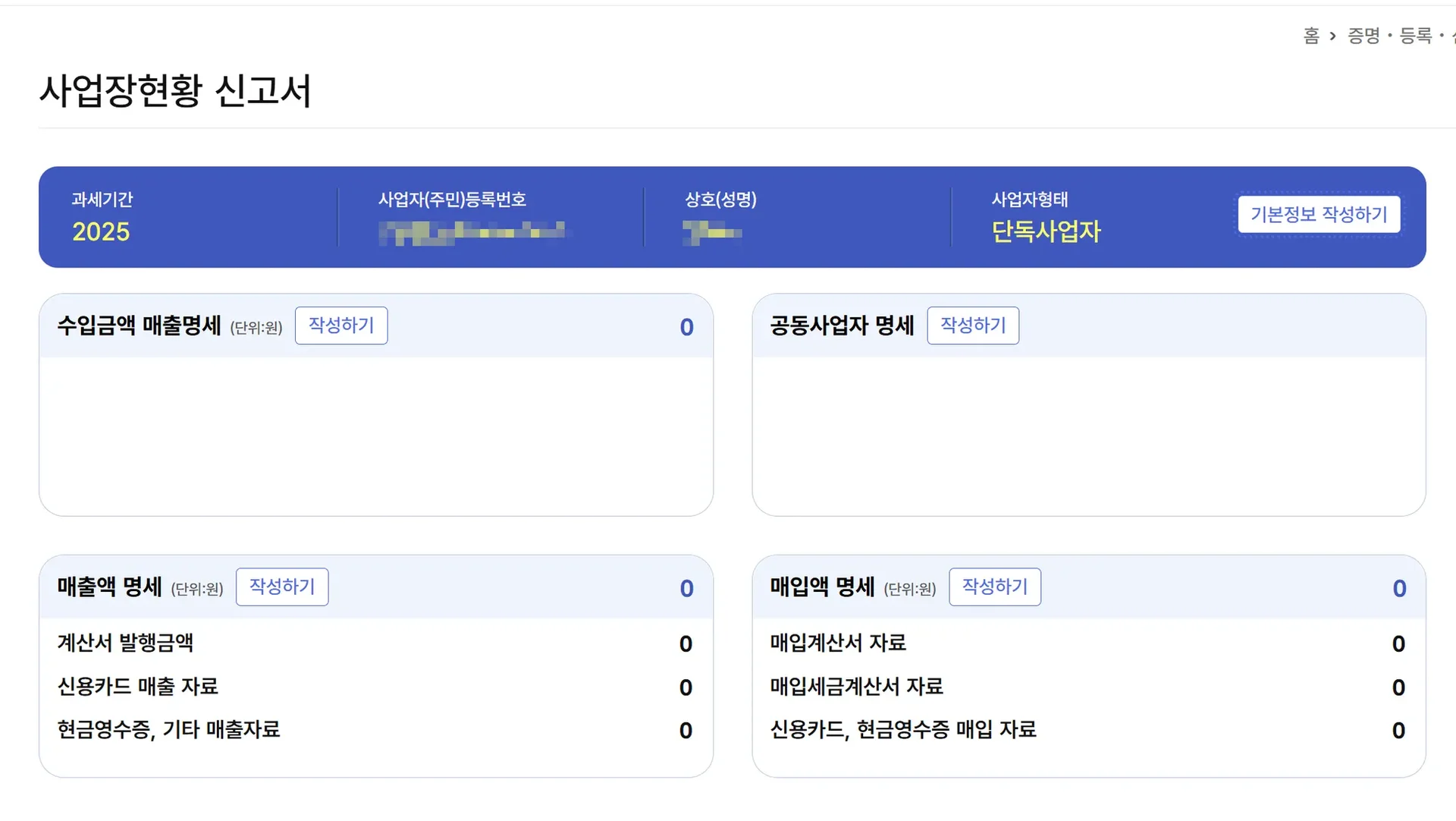Click 증명 · 등록 breadcrumb item
This screenshot has height=821, width=1456.
pyautogui.click(x=1389, y=36)
